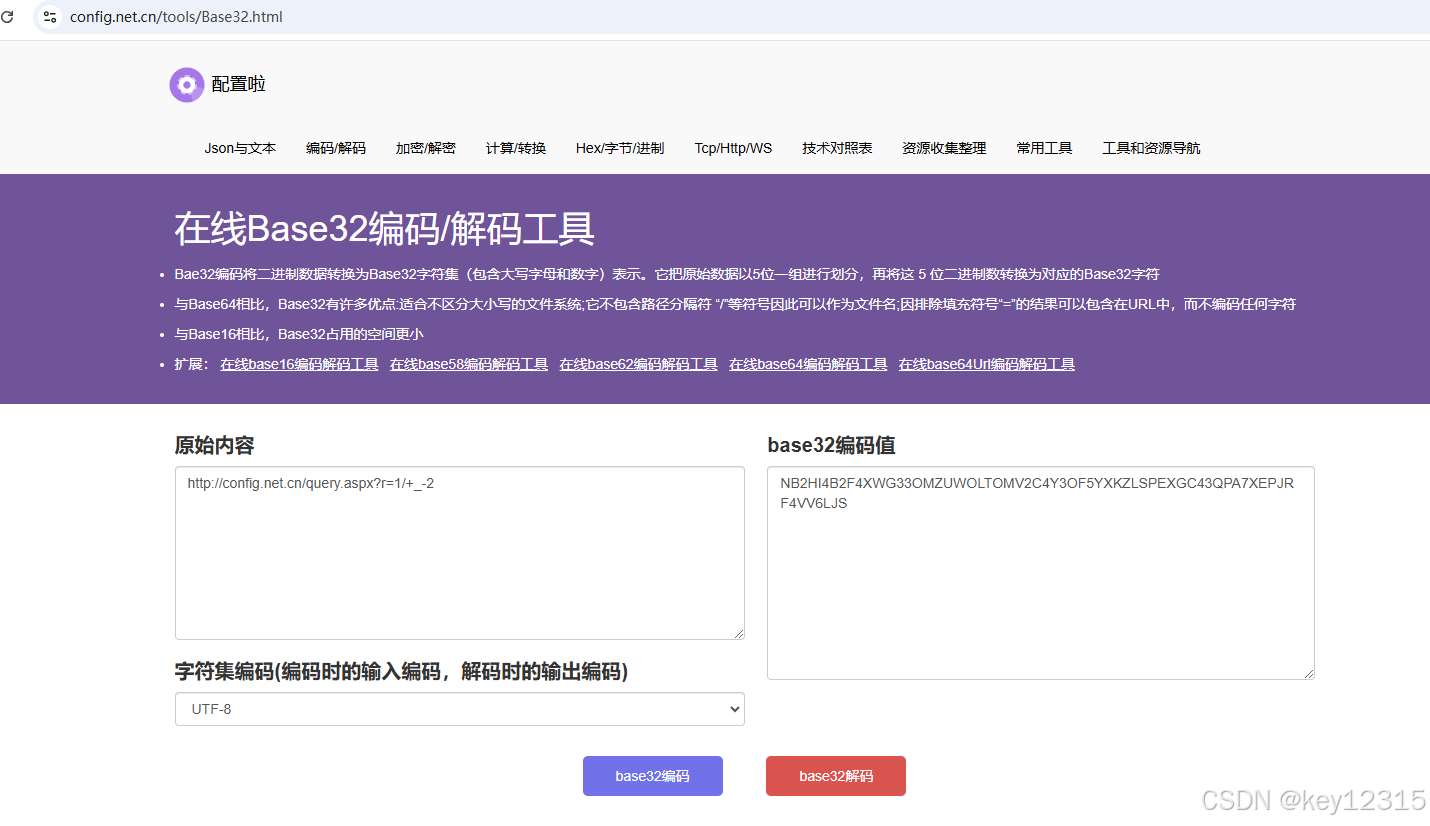The image size is (1430, 826).
Task: Open the 在线base64Url编码解码工具 link
Action: click(986, 364)
